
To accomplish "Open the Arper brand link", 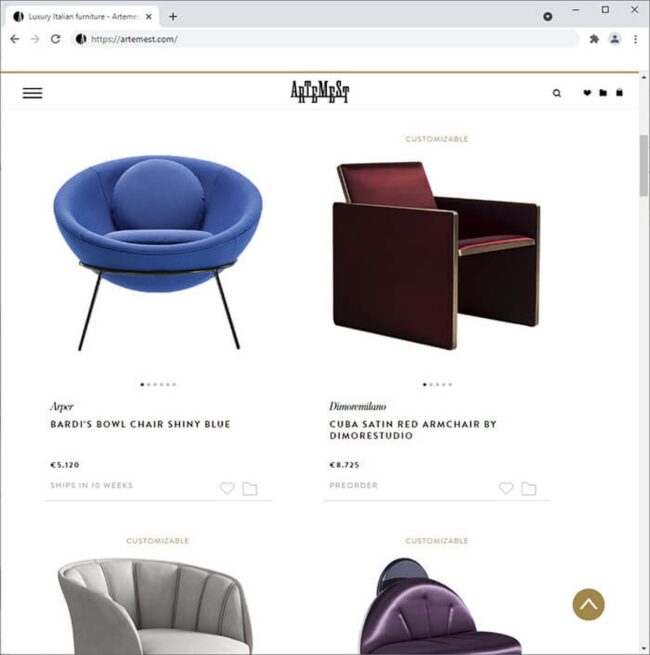I will click(61, 406).
